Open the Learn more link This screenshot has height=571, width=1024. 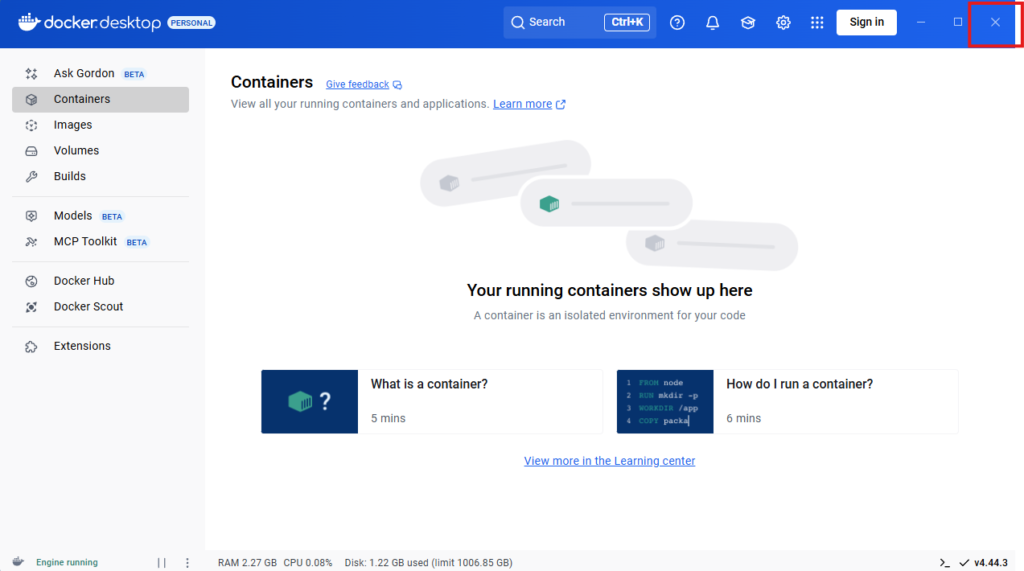(x=522, y=104)
